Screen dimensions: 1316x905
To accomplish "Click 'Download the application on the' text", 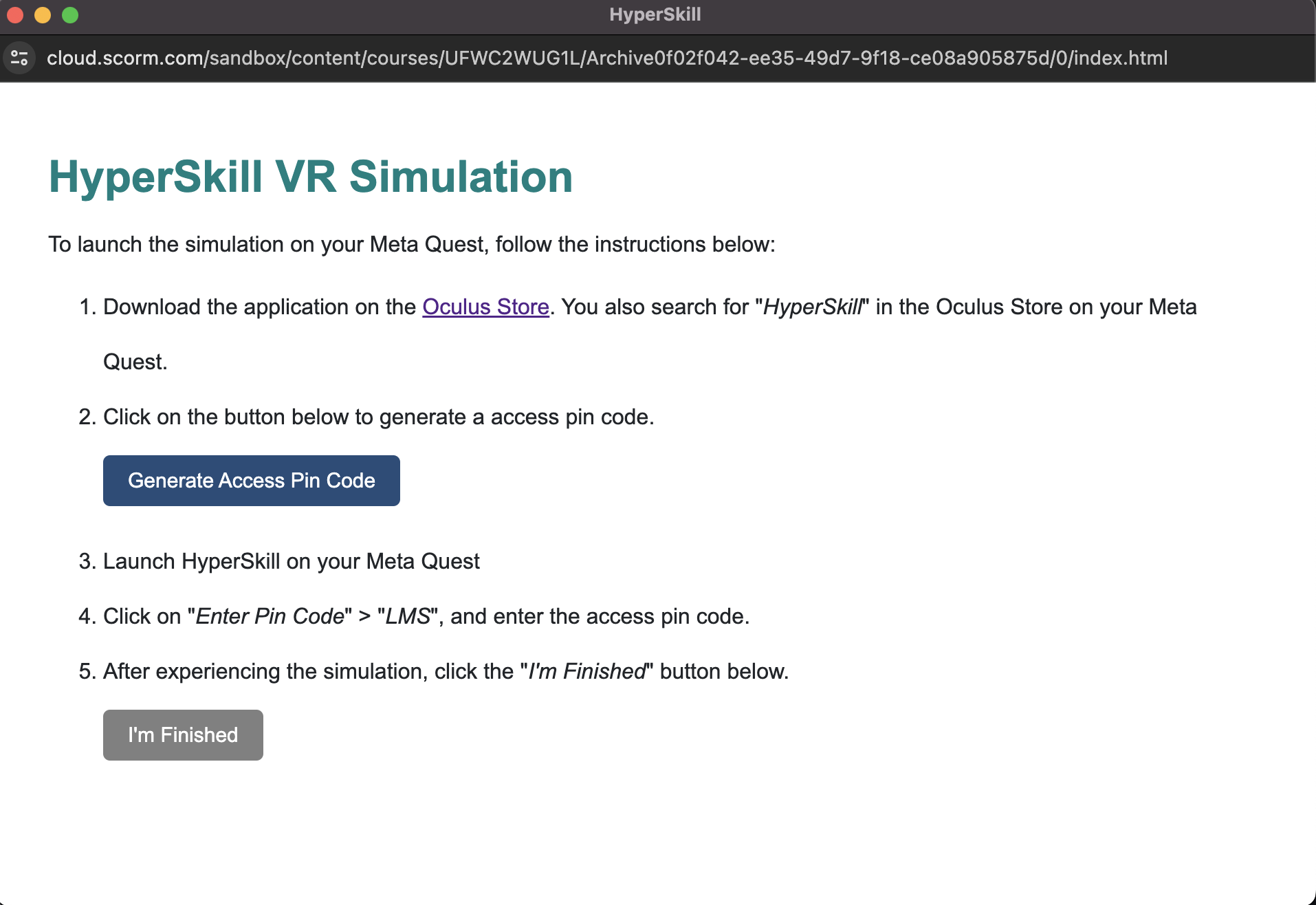I will click(260, 307).
